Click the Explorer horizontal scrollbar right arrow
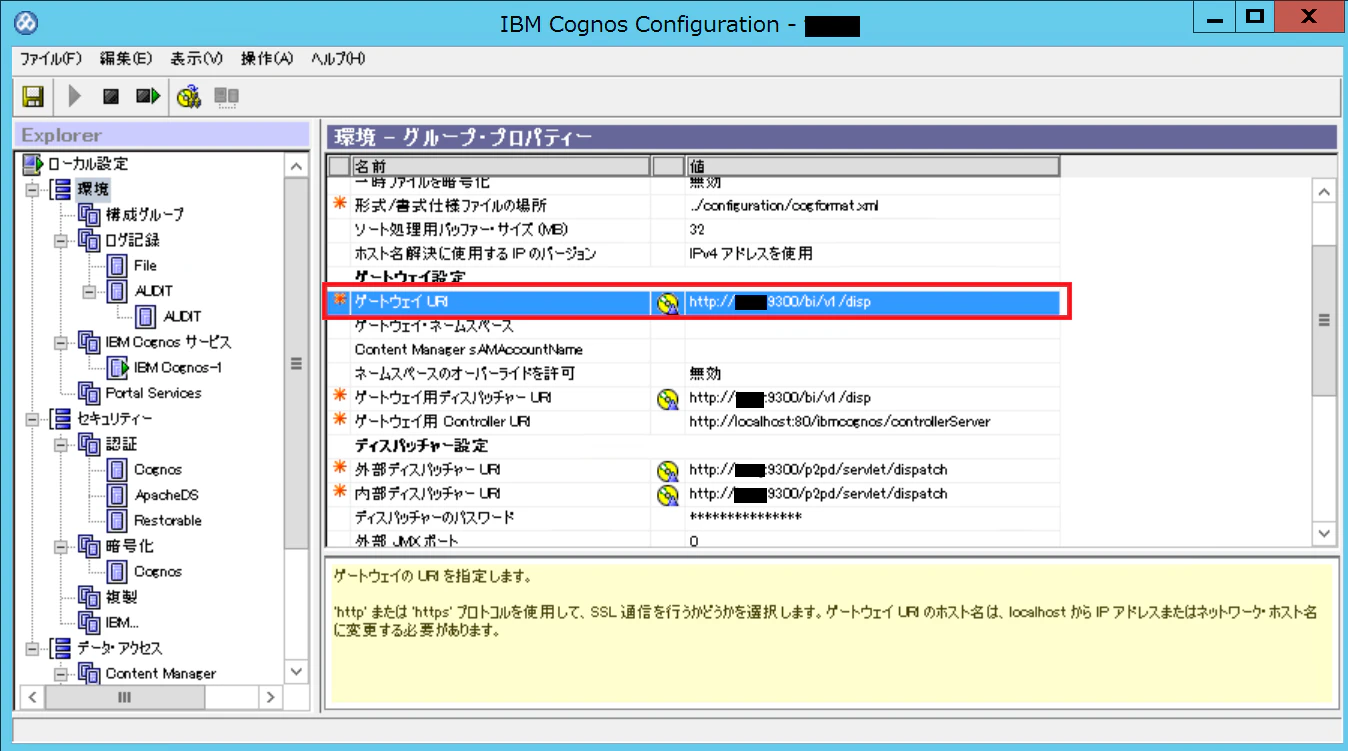1348x751 pixels. pyautogui.click(x=271, y=697)
